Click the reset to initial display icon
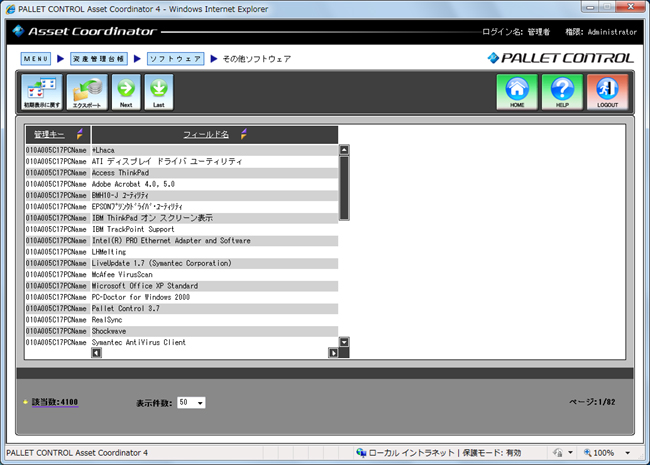Image resolution: width=650 pixels, height=465 pixels. click(x=42, y=92)
